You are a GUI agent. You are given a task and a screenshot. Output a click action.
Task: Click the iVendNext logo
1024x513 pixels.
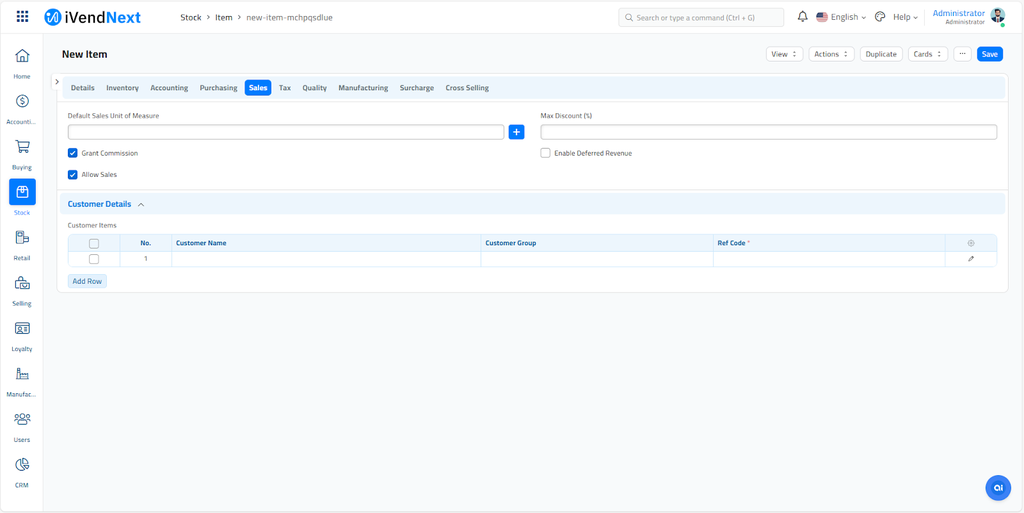(x=93, y=18)
